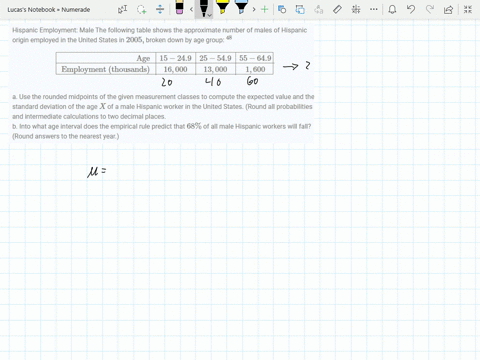Viewport: 480px width, 360px height.
Task: Toggle ink to shape
Action: [300, 9]
